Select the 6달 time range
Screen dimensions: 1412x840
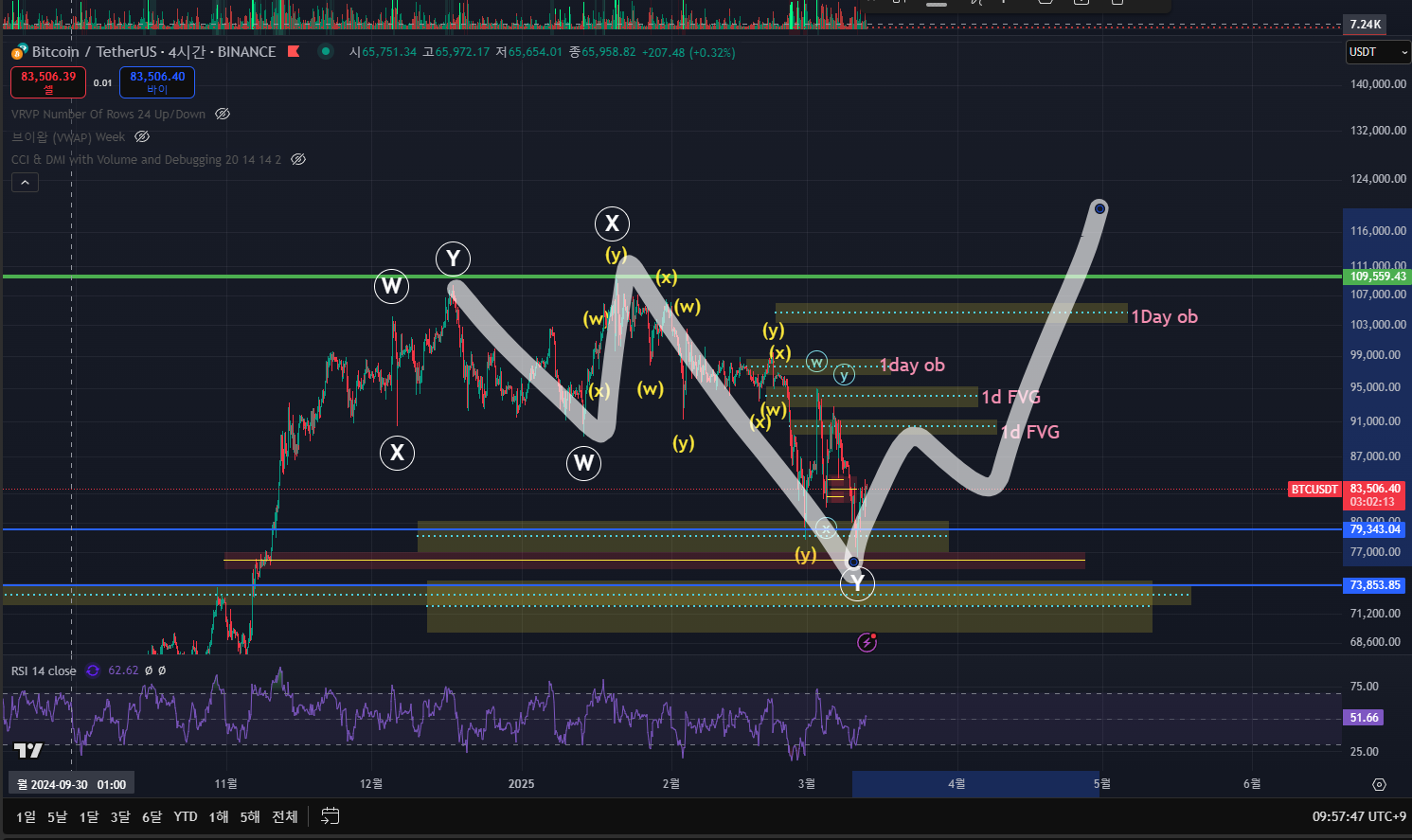(152, 816)
